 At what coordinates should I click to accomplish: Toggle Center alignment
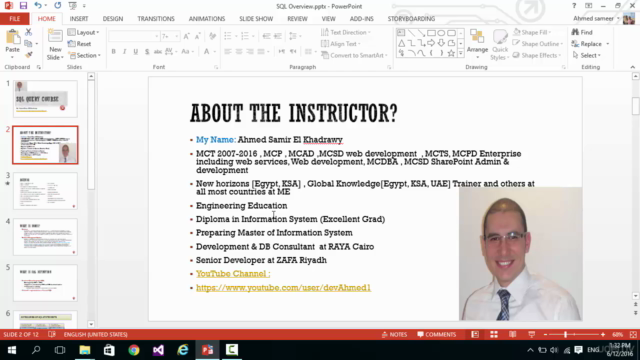point(239,51)
